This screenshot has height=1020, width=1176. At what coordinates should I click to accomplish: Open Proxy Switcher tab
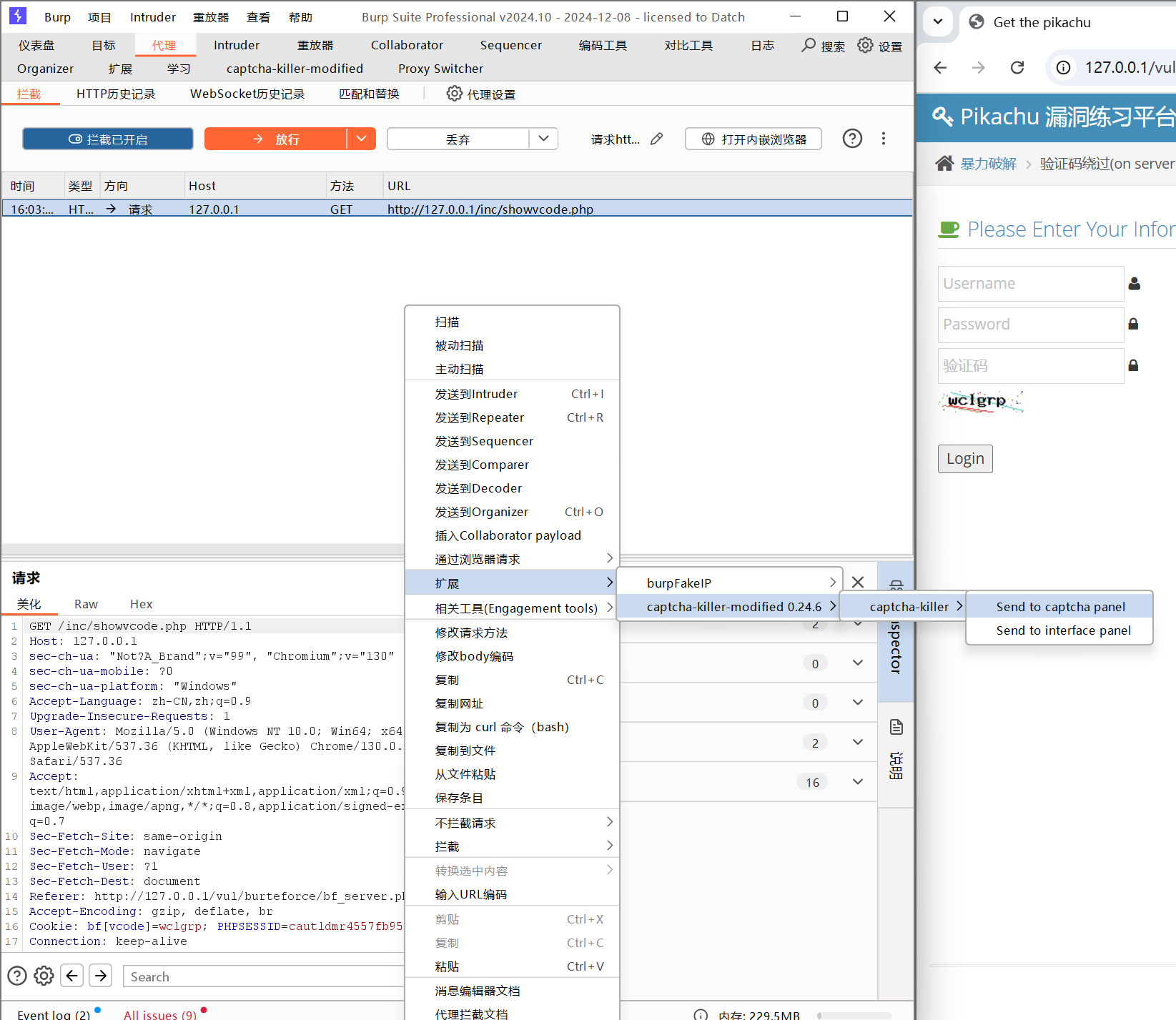pos(440,69)
